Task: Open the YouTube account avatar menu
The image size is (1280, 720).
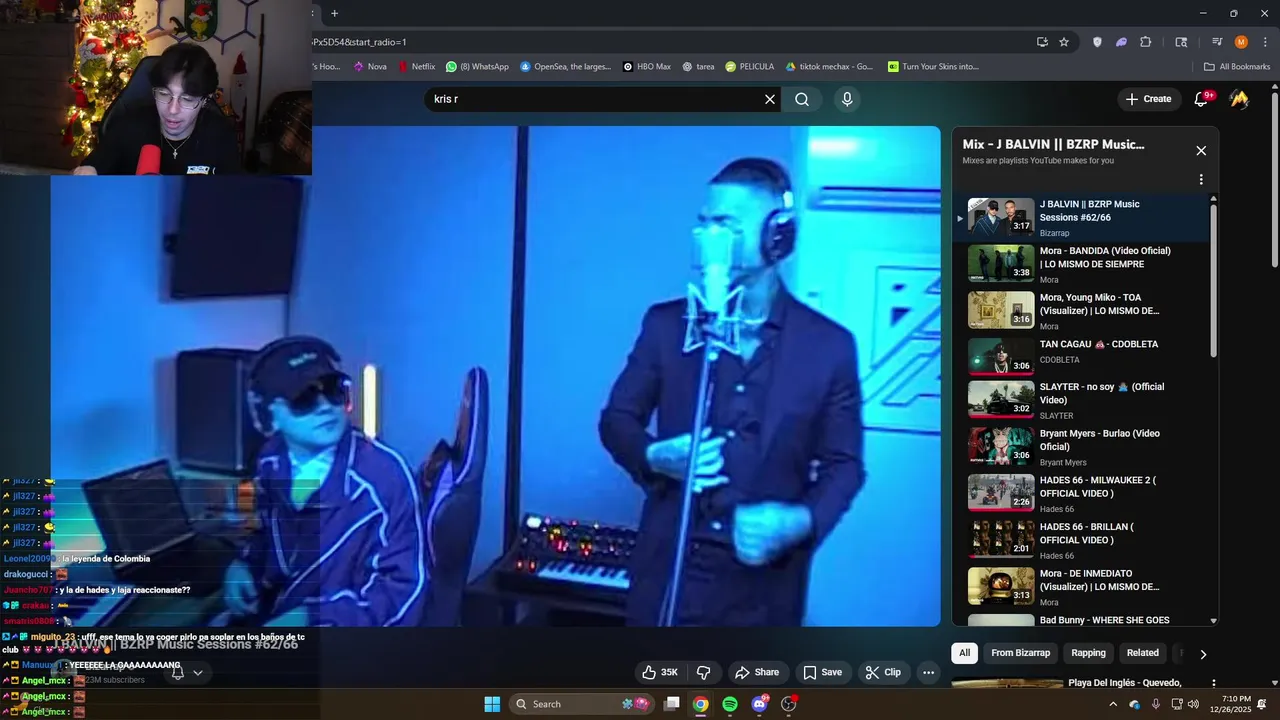Action: coord(1239,99)
